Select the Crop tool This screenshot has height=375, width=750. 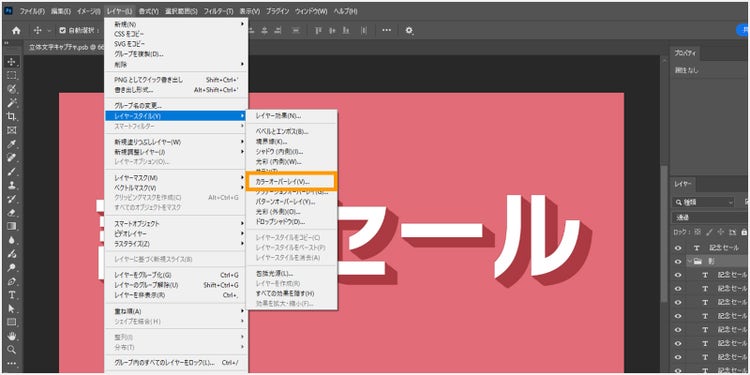pyautogui.click(x=12, y=116)
